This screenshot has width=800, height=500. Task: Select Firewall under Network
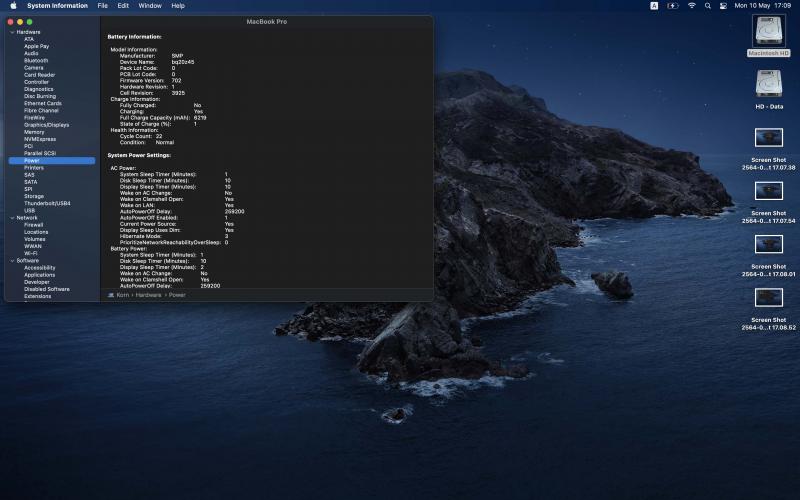tap(33, 225)
